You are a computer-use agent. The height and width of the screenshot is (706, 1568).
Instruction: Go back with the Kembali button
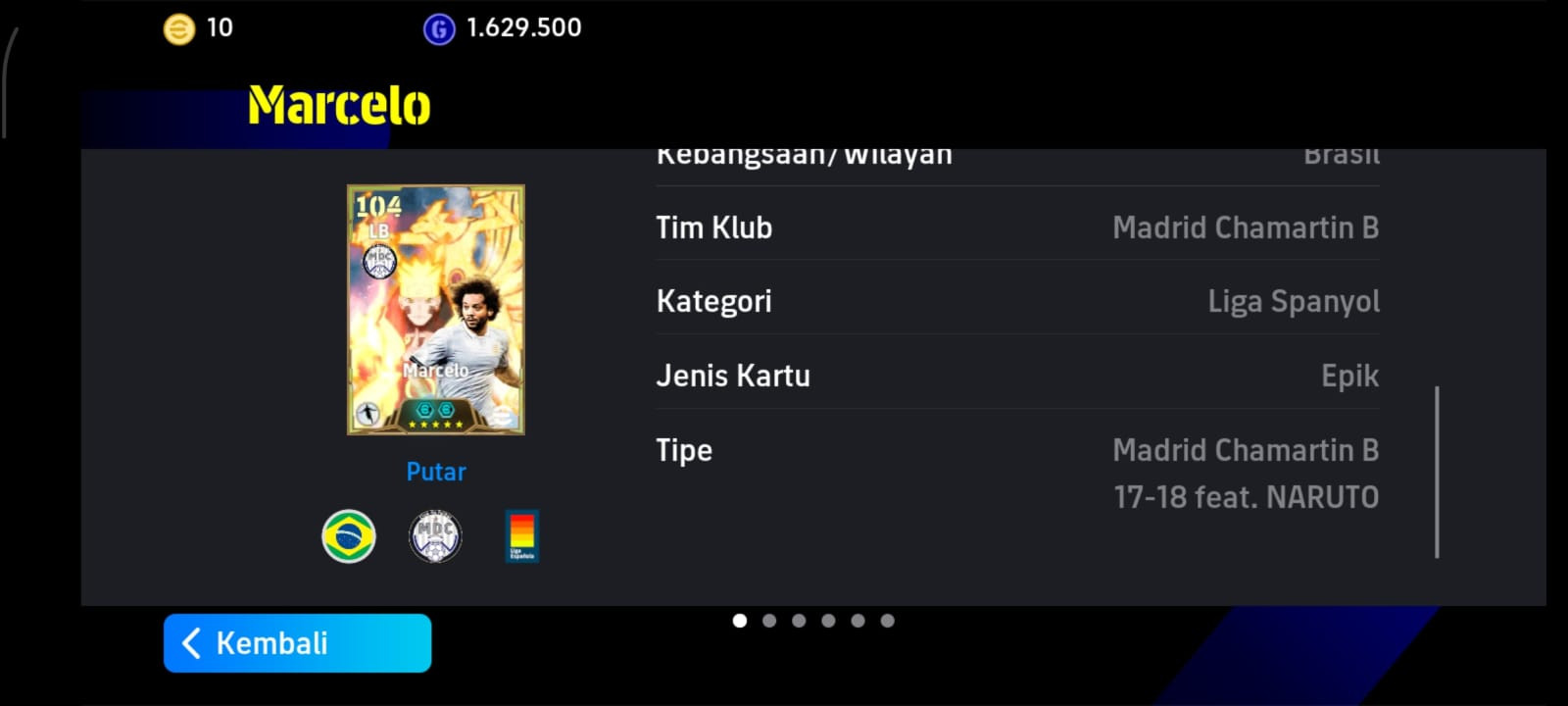[297, 643]
